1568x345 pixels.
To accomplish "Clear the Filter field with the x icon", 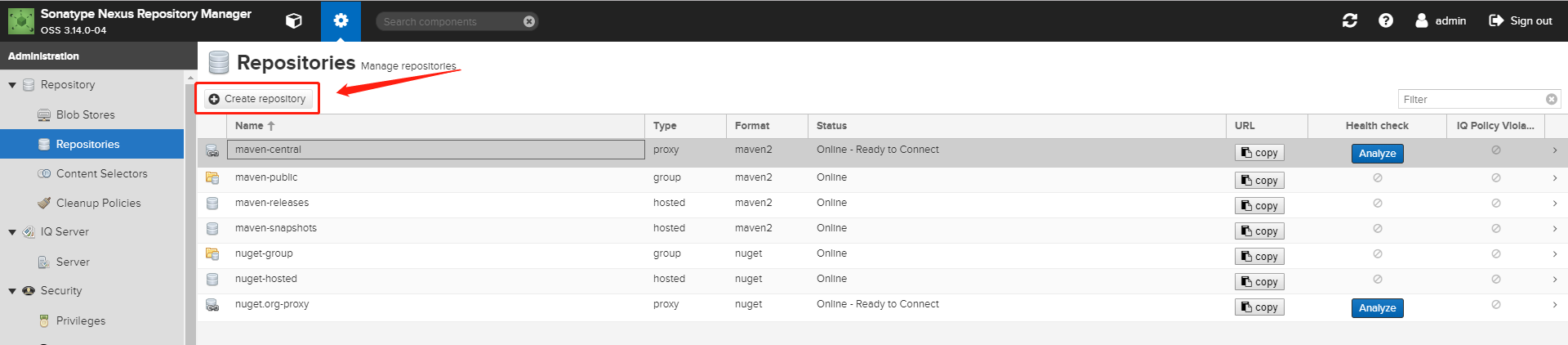I will tap(1552, 99).
